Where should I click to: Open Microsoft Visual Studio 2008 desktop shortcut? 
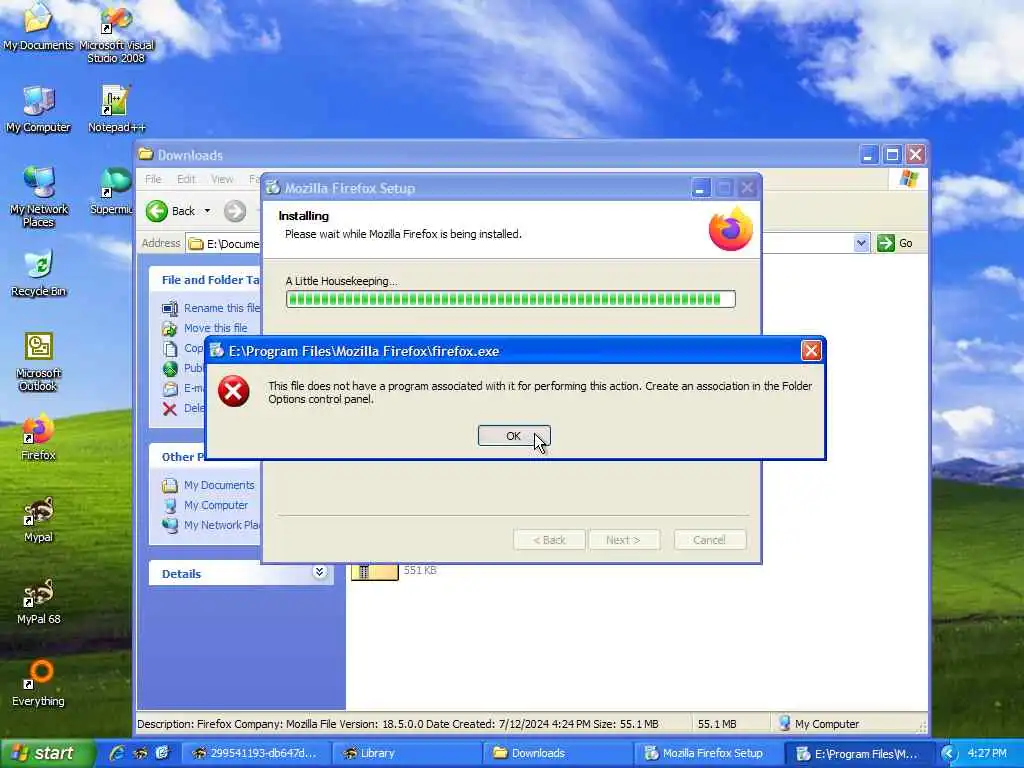pyautogui.click(x=116, y=34)
